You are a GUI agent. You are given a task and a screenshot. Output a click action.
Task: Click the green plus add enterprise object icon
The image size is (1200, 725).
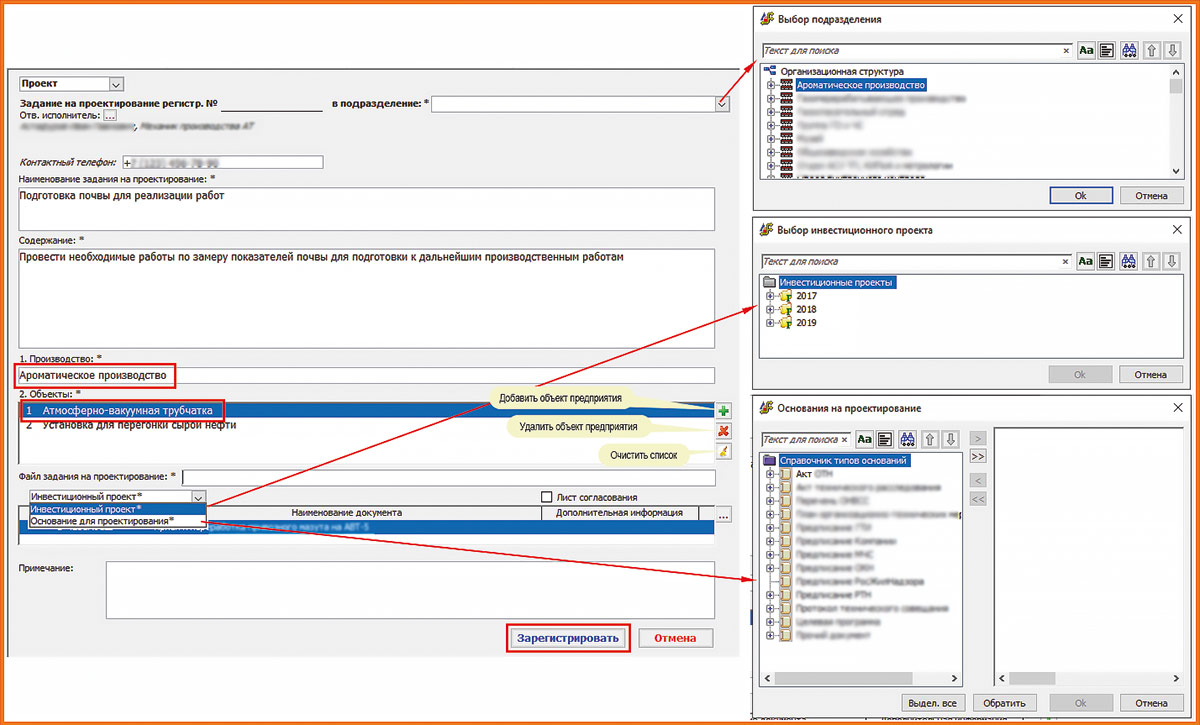(723, 411)
